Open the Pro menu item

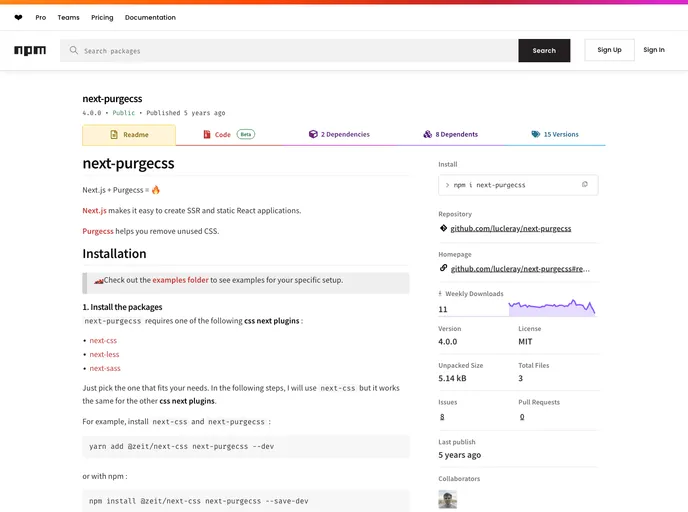click(x=41, y=18)
